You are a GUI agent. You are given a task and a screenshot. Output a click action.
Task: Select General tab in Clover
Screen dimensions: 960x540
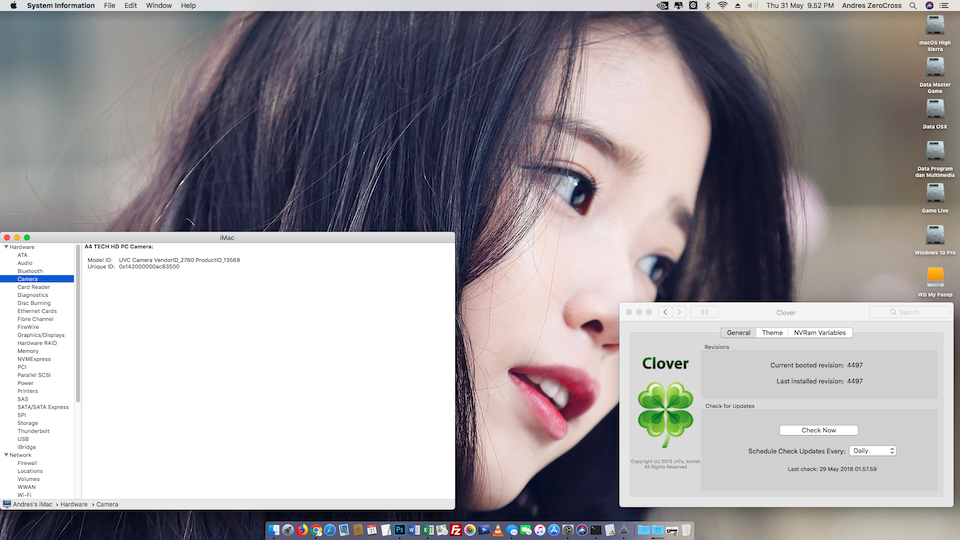[738, 332]
